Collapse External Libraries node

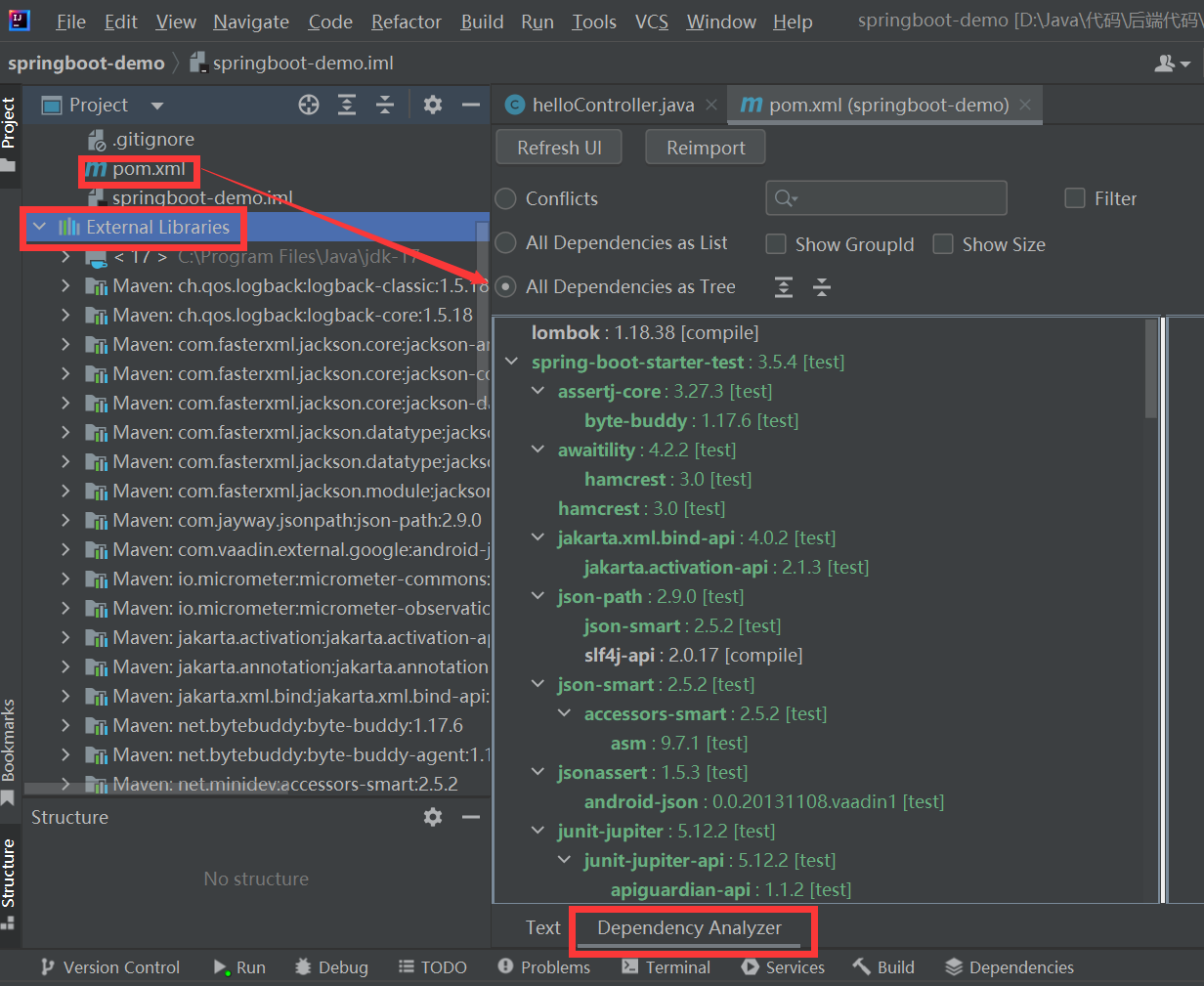[39, 227]
